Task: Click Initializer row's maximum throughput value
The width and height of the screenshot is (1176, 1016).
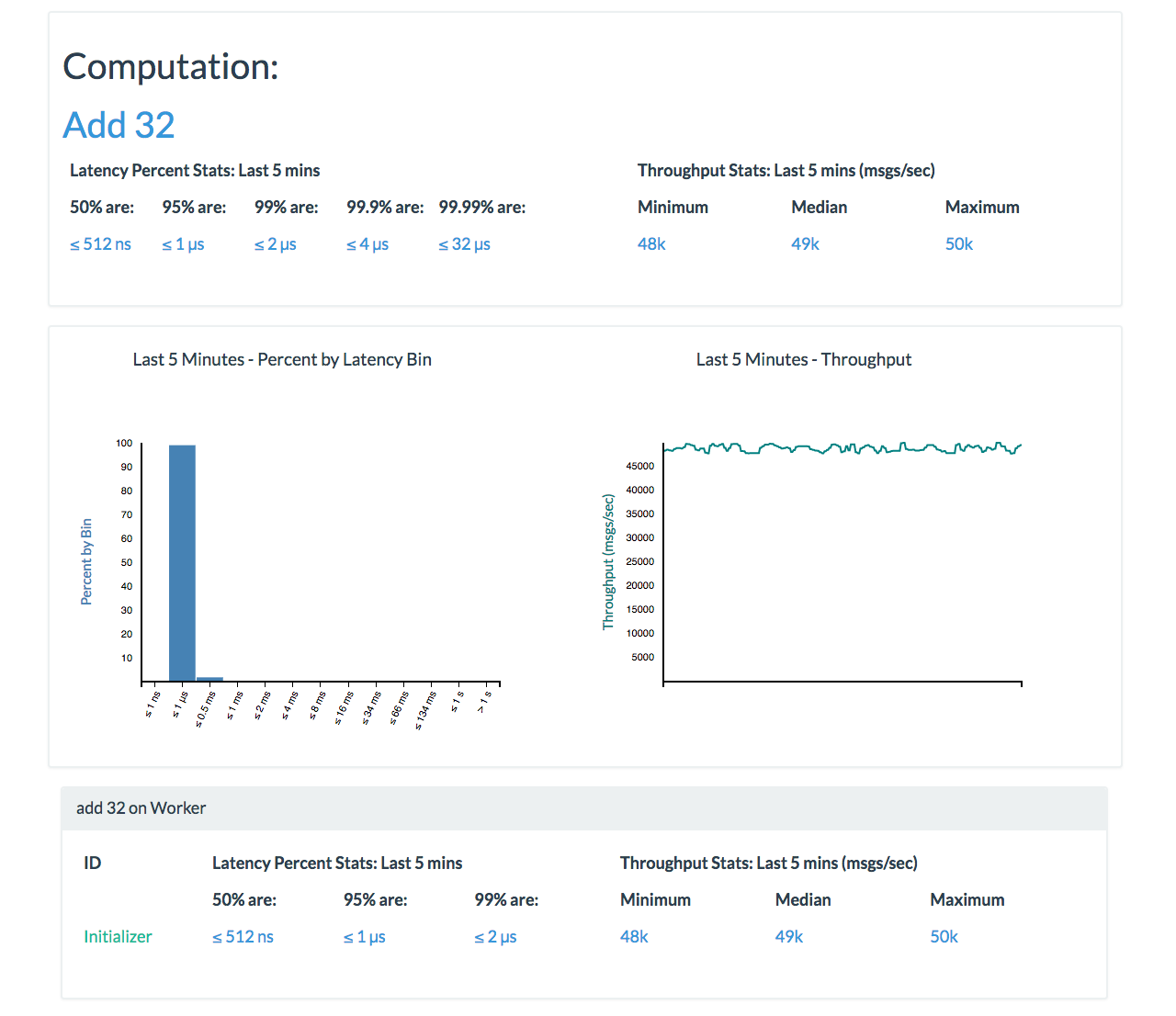Action: pyautogui.click(x=944, y=937)
